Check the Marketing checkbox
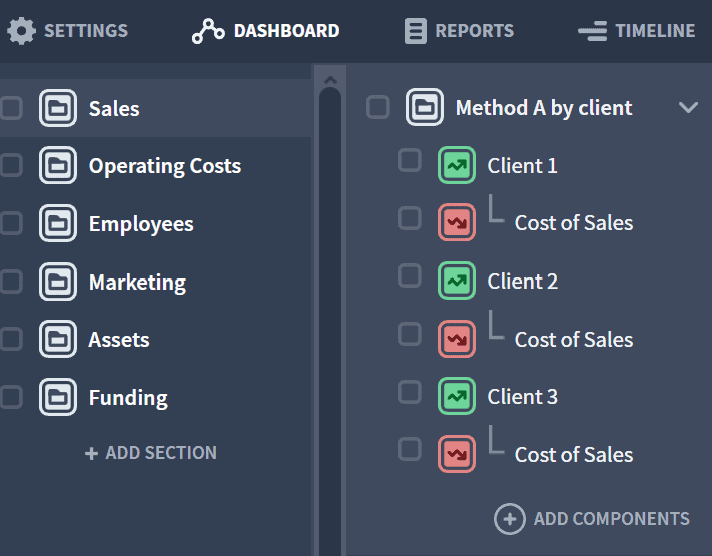This screenshot has height=556, width=712. tap(11, 282)
